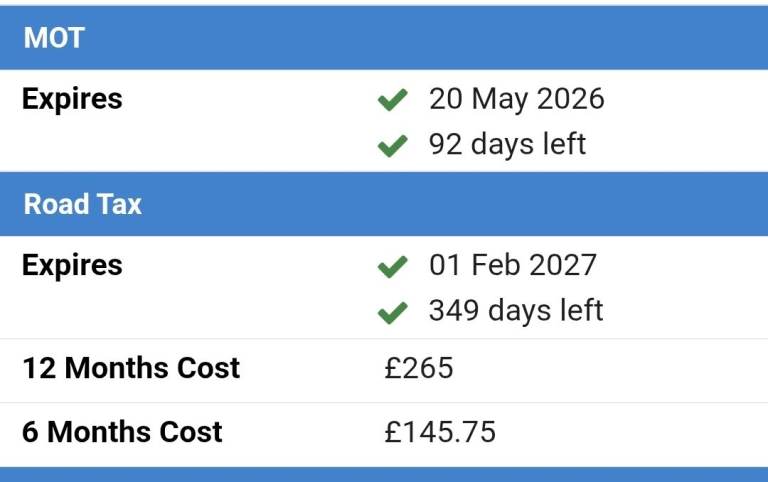Select the Road Tax section header

[x=384, y=204]
